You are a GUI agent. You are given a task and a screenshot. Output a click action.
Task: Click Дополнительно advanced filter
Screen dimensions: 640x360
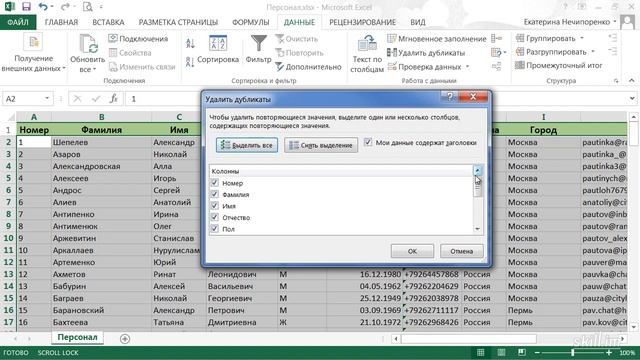[308, 67]
